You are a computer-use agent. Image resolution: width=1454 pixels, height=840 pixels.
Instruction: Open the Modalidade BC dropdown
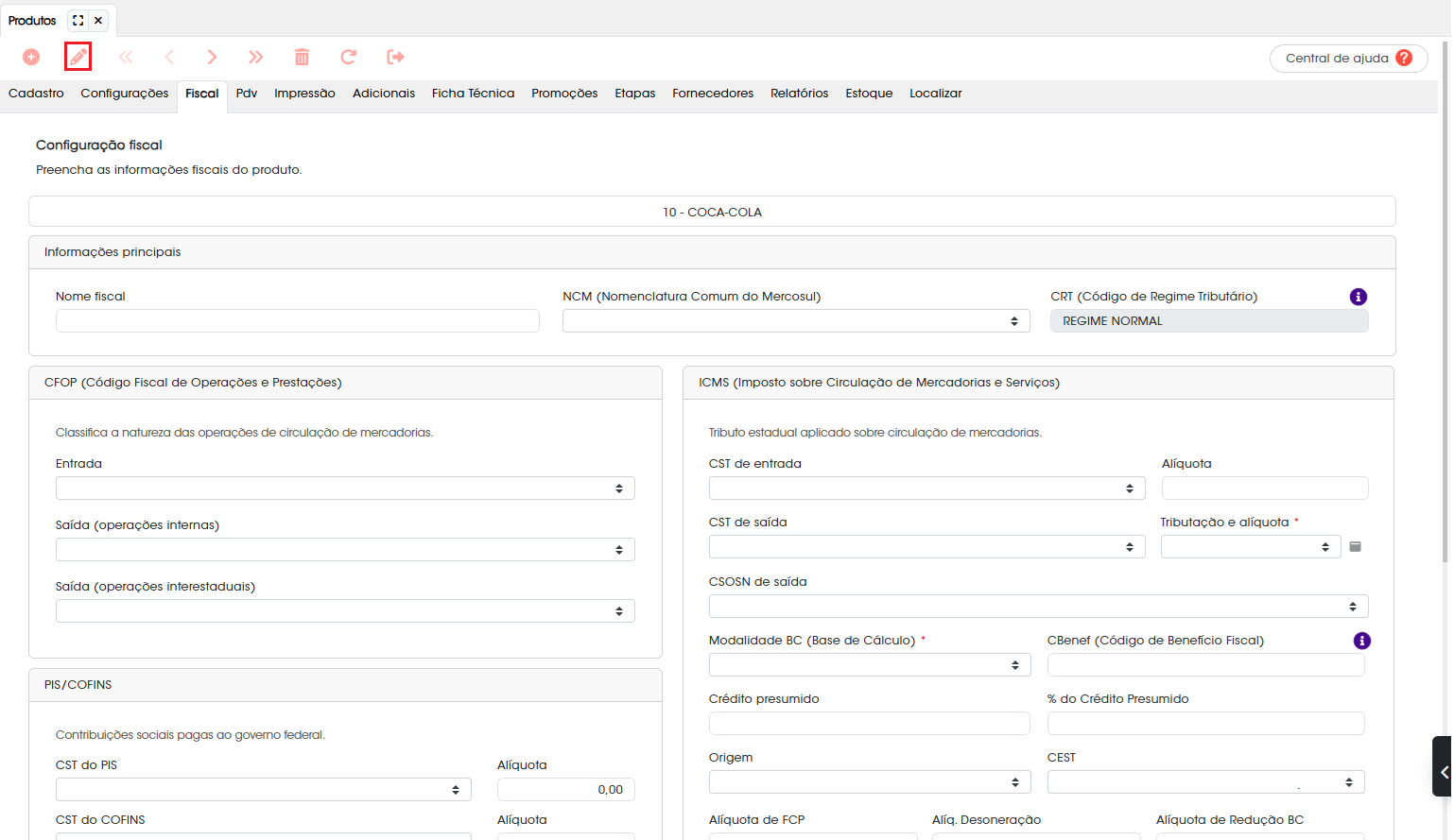[870, 665]
